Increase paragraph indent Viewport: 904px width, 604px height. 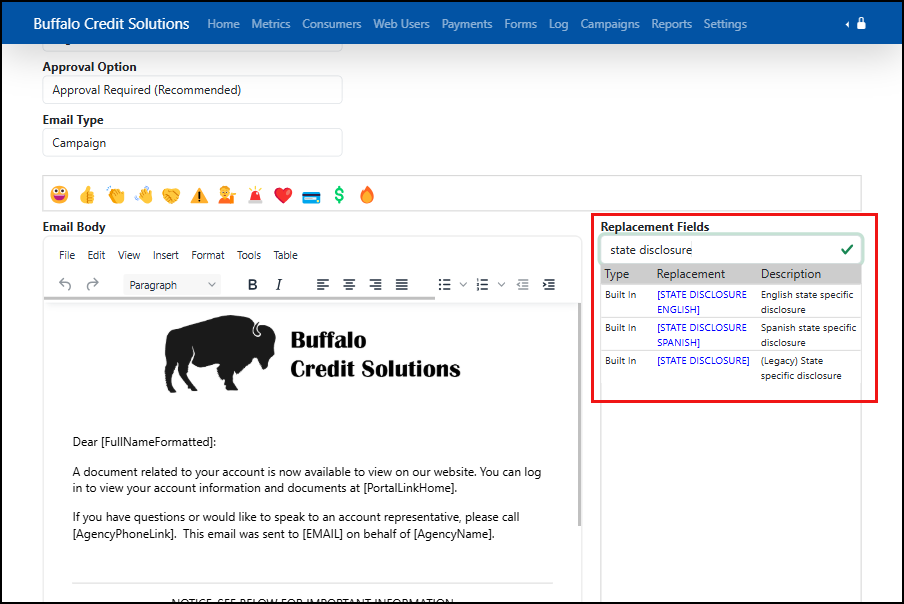pos(549,284)
